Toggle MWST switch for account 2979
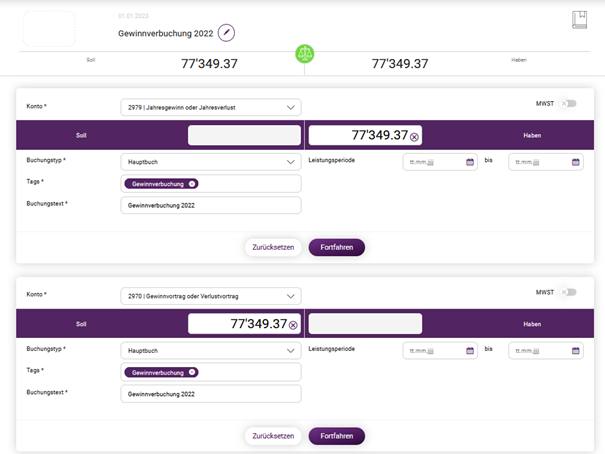Image resolution: width=605 pixels, height=454 pixels. [x=568, y=103]
